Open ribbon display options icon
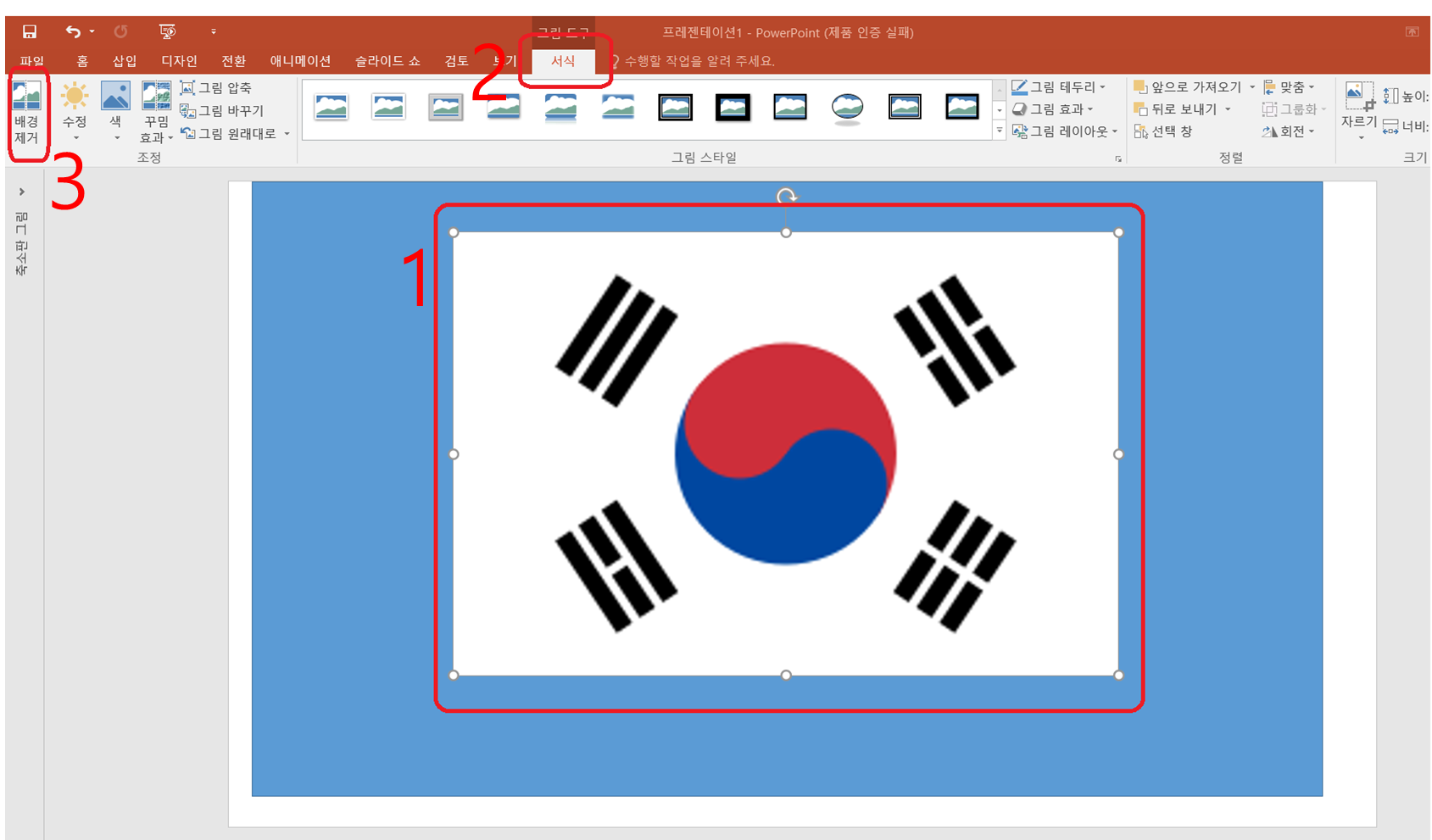Screen dimensions: 1432x840 coord(1412,32)
